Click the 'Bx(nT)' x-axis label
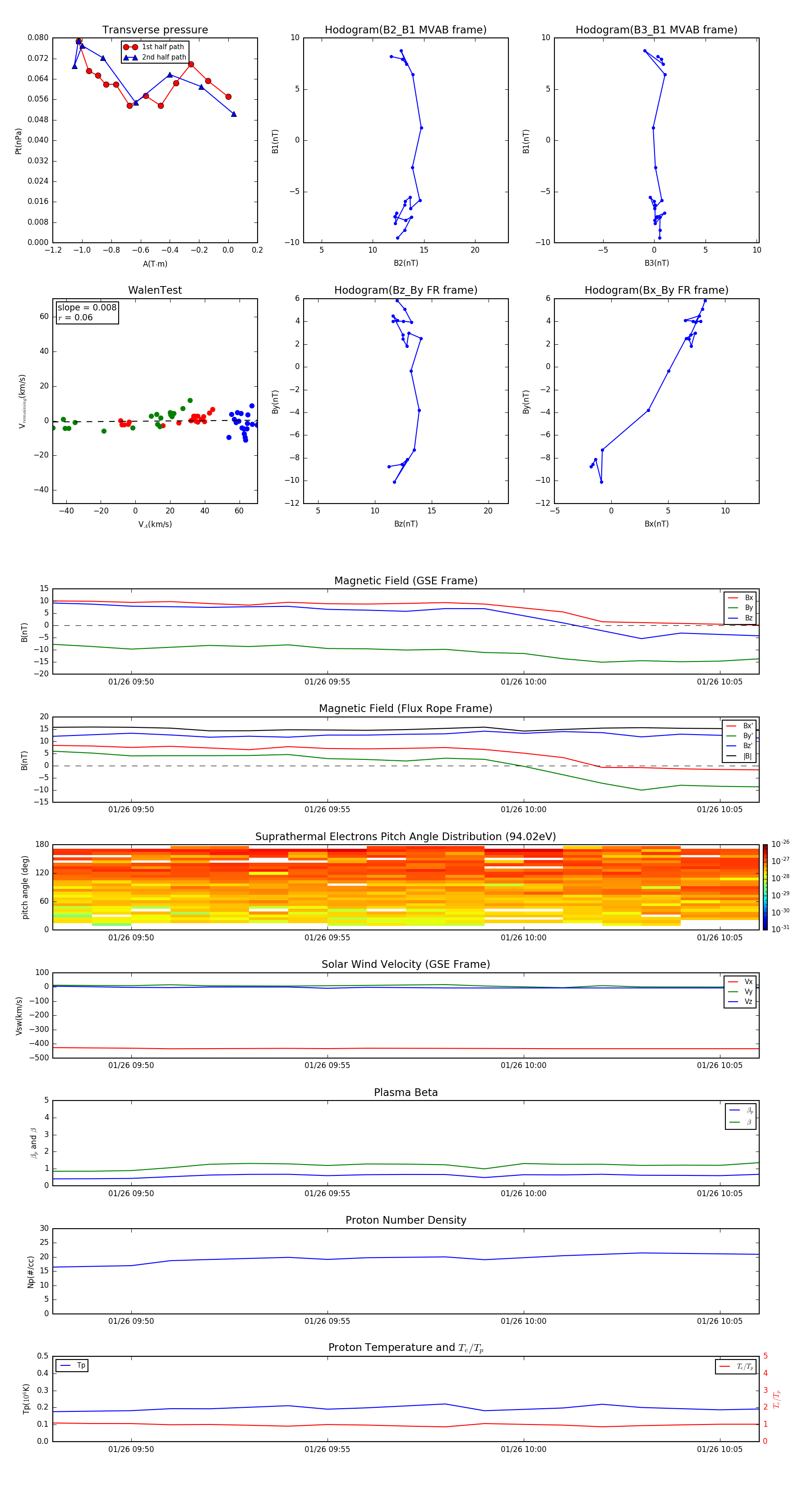The height and width of the screenshot is (1489, 812). (656, 524)
